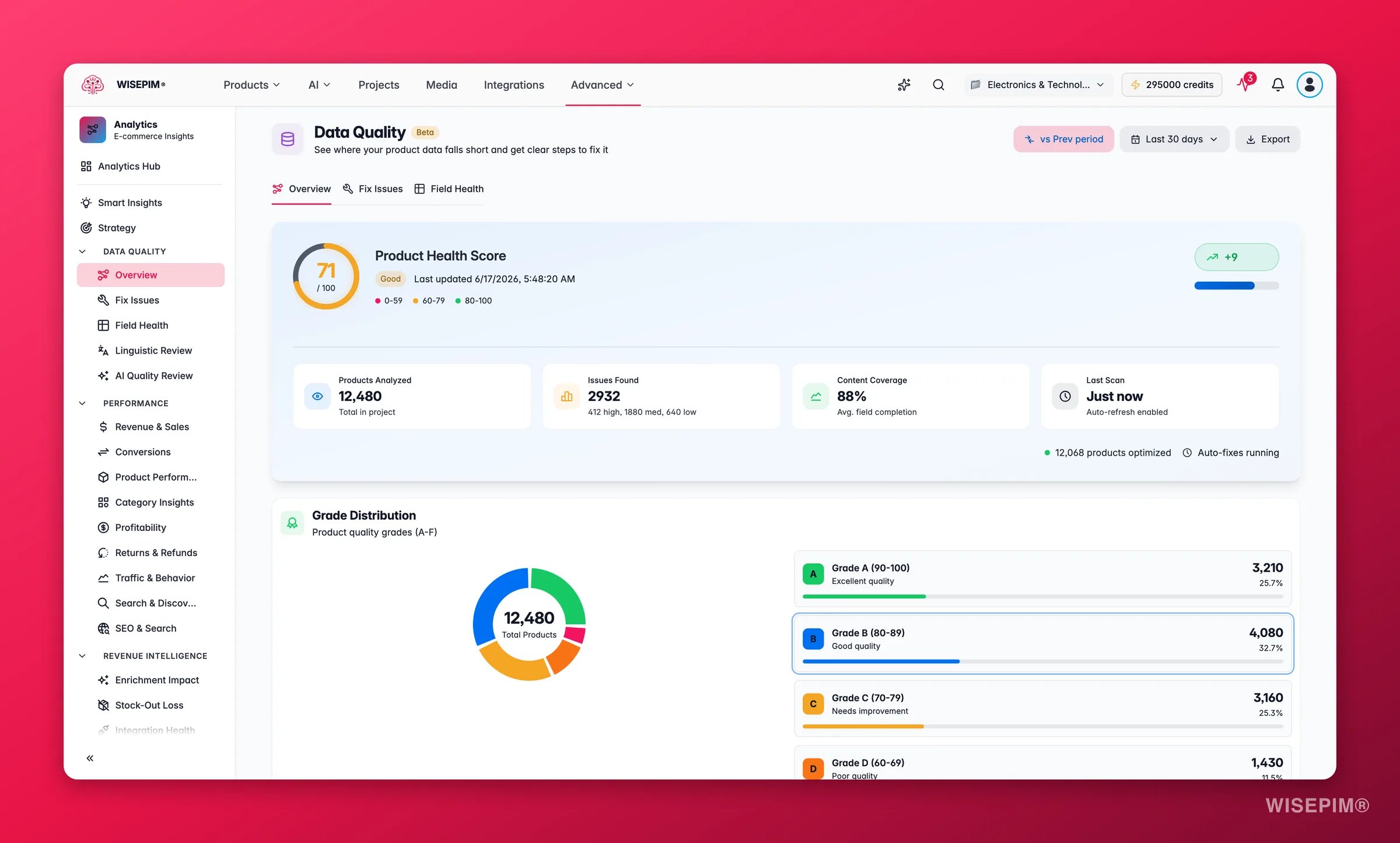Click the Analytics module icon in sidebar
Screen dimensions: 1400x843
pyautogui.click(x=92, y=130)
